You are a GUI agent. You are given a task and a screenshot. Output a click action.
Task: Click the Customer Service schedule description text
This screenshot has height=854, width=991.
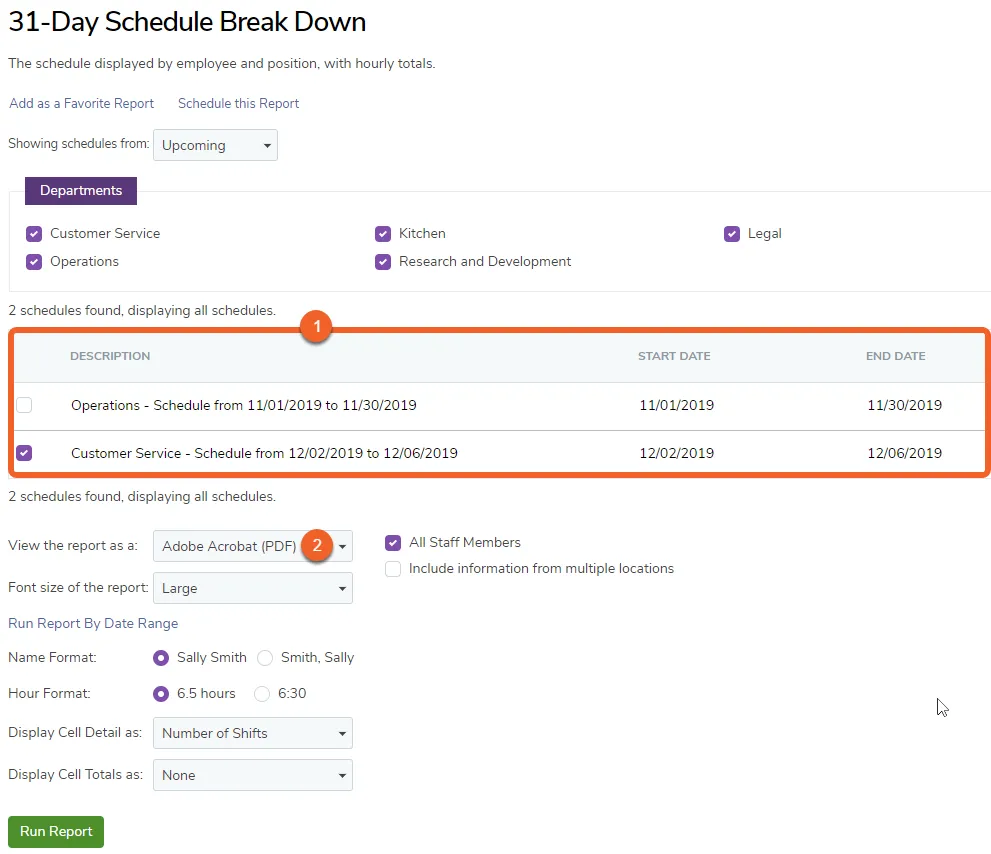point(264,453)
